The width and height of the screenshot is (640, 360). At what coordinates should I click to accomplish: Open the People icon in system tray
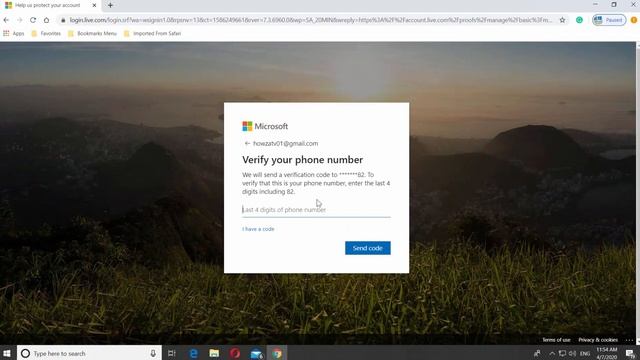(x=537, y=353)
